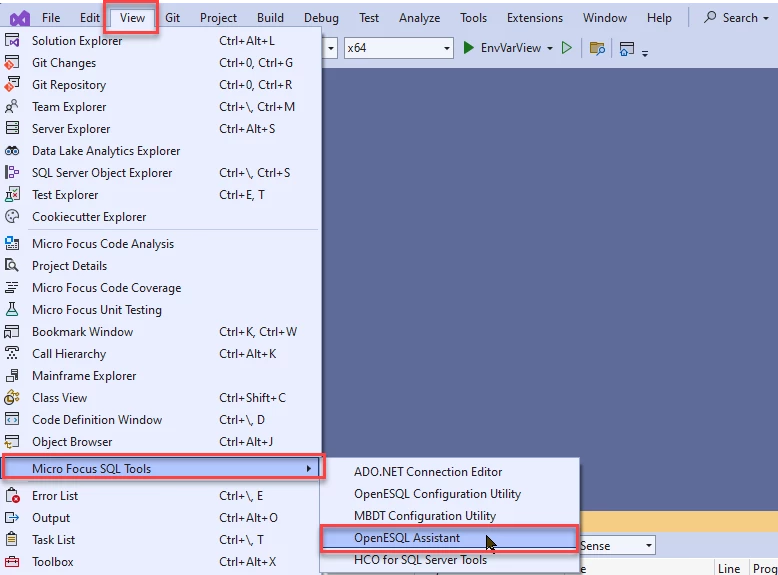This screenshot has width=778, height=575.
Task: Click the Bookmark Window icon
Action: pyautogui.click(x=12, y=331)
